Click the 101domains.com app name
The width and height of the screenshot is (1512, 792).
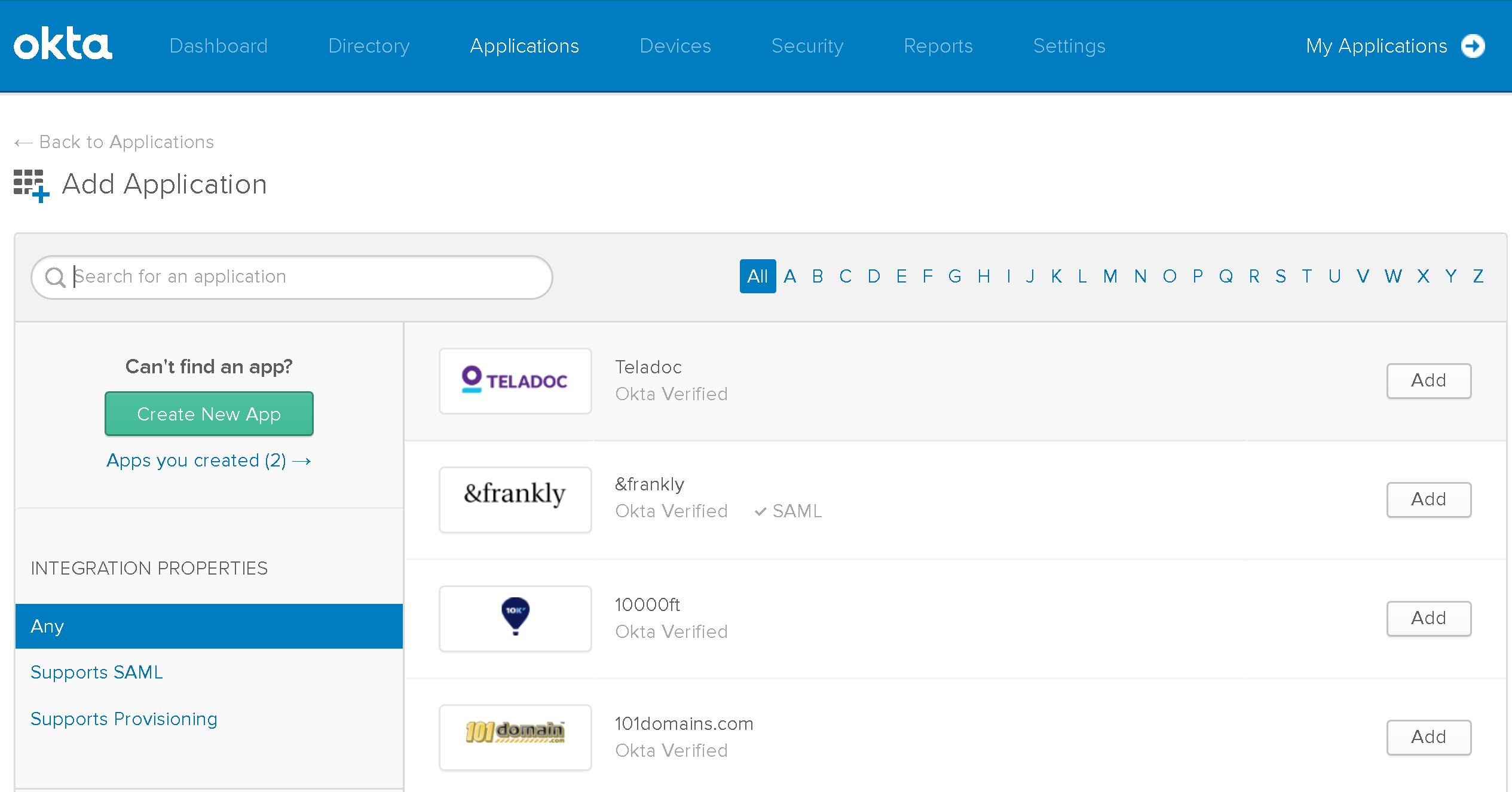pos(684,724)
